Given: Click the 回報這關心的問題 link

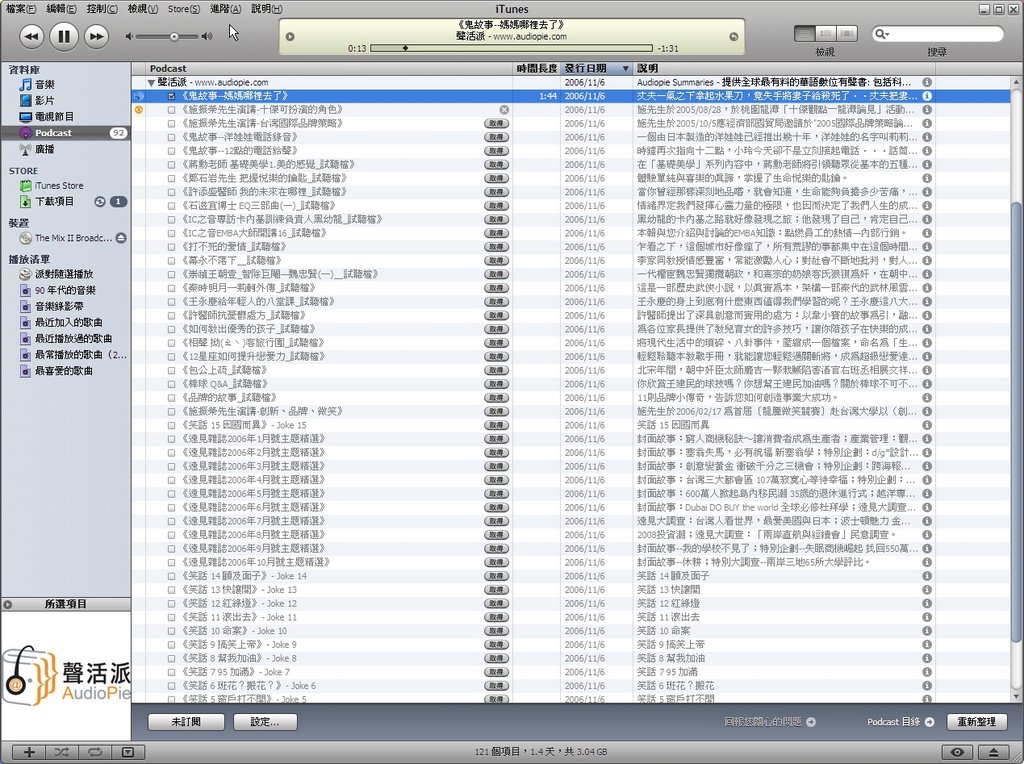Looking at the screenshot, I should point(769,722).
